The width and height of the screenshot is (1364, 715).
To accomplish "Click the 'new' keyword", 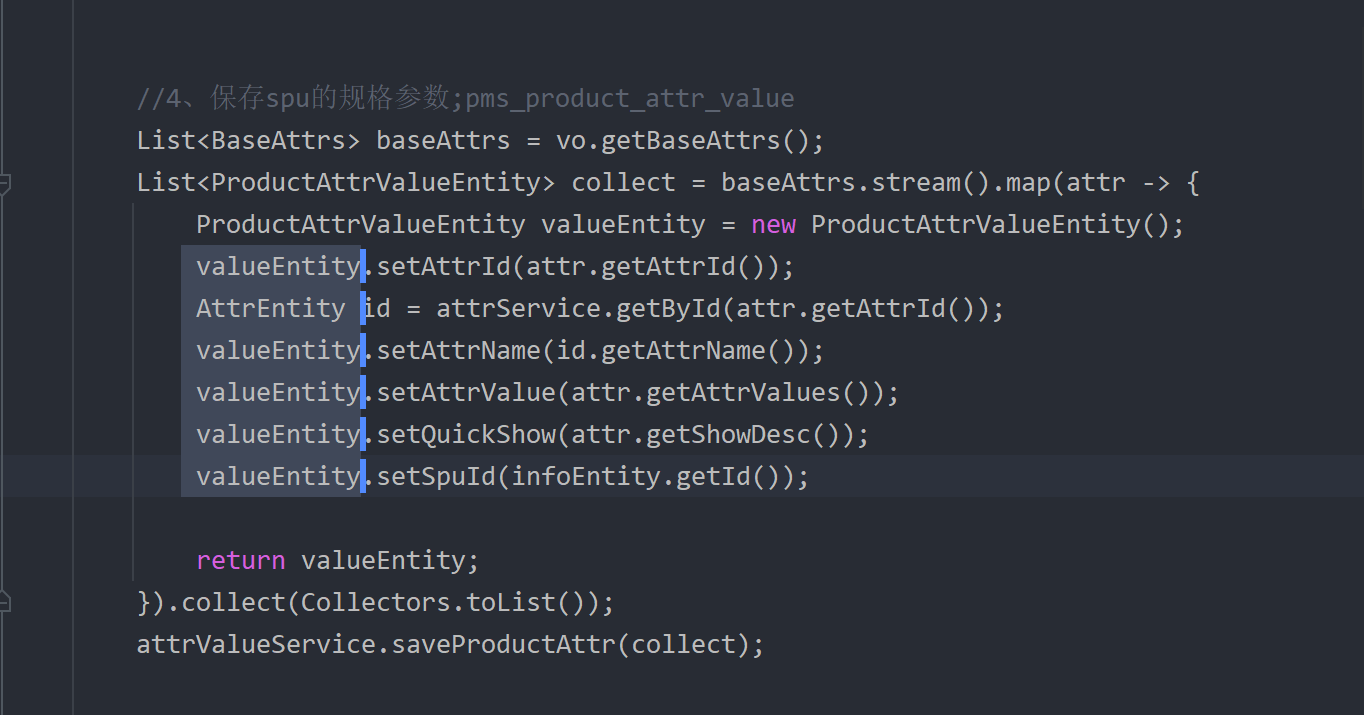I will [773, 224].
